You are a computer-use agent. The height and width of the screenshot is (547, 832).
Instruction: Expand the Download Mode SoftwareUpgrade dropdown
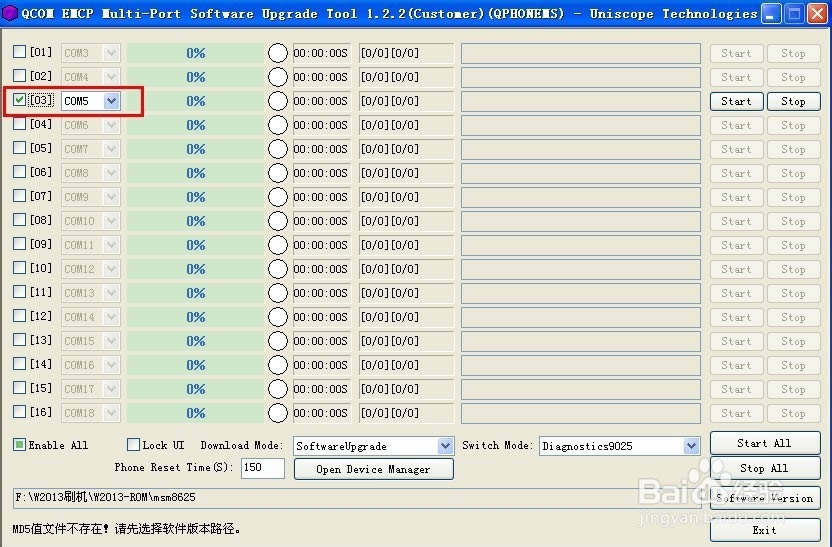445,446
